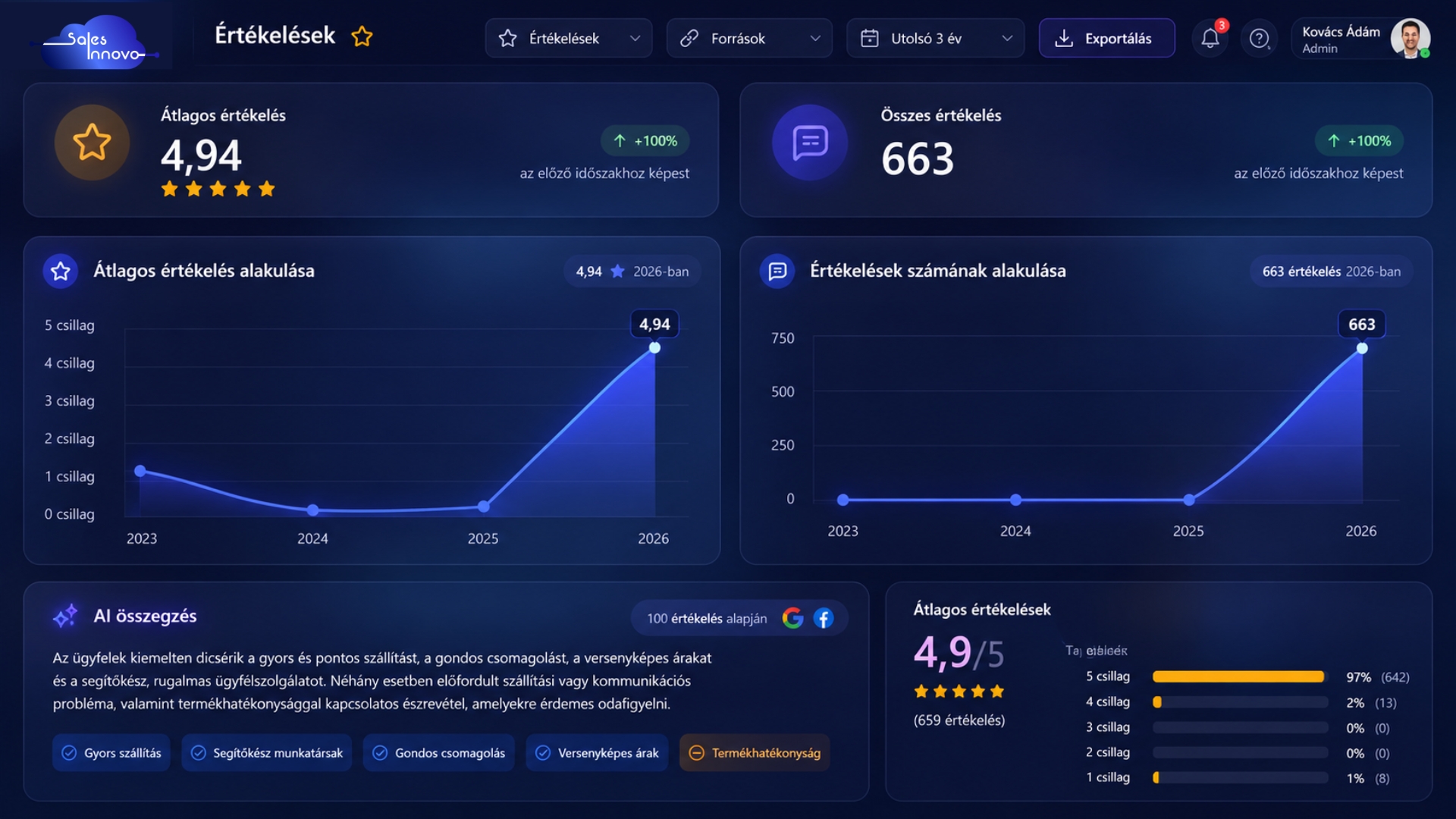Click the 1 csillag rating bar
Viewport: 1456px width, 819px height.
(1240, 777)
